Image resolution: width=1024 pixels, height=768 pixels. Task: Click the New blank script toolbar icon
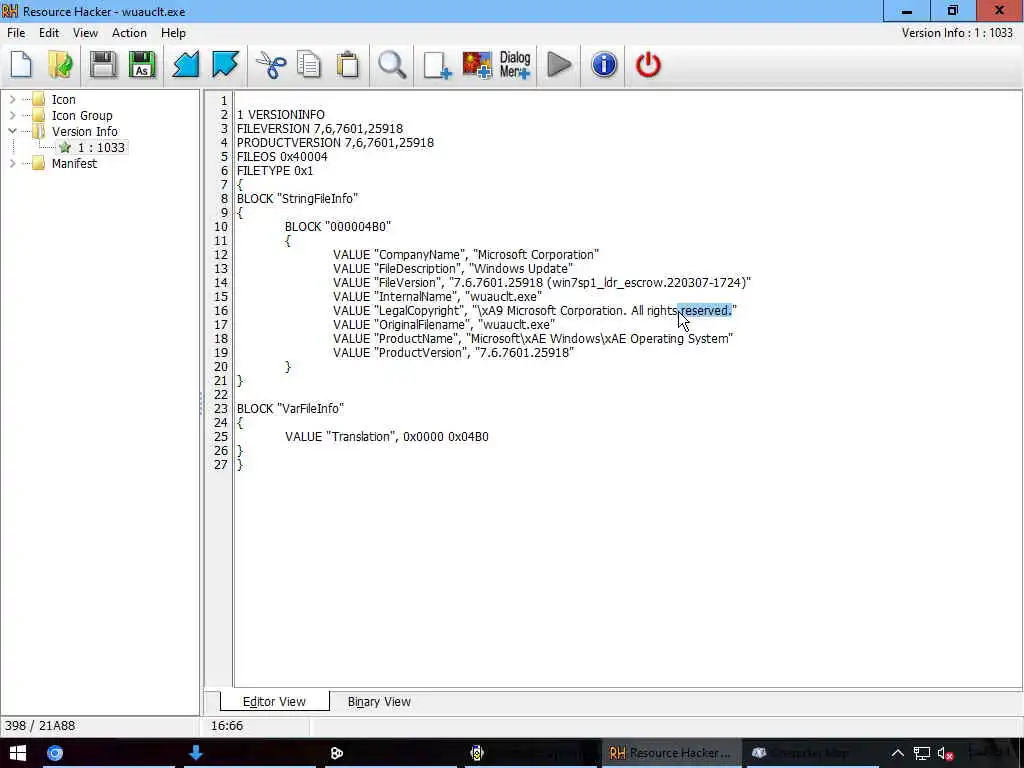click(22, 65)
